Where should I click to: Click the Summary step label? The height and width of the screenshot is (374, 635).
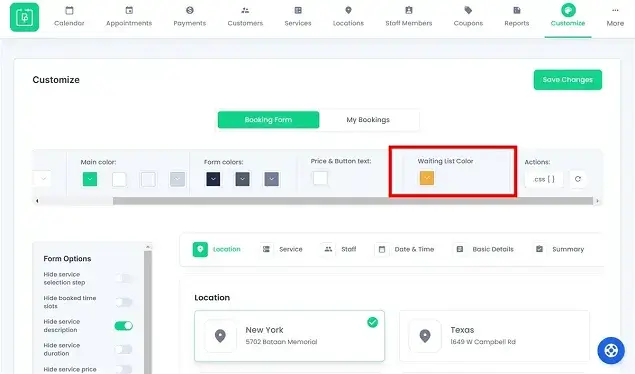(x=568, y=249)
